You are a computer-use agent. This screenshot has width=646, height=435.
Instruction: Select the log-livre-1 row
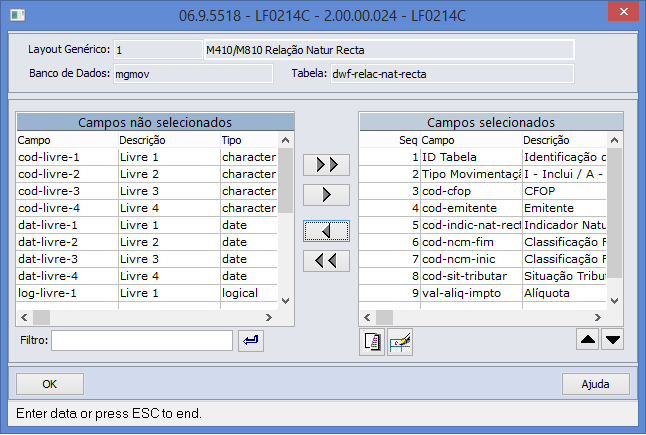[x=147, y=293]
